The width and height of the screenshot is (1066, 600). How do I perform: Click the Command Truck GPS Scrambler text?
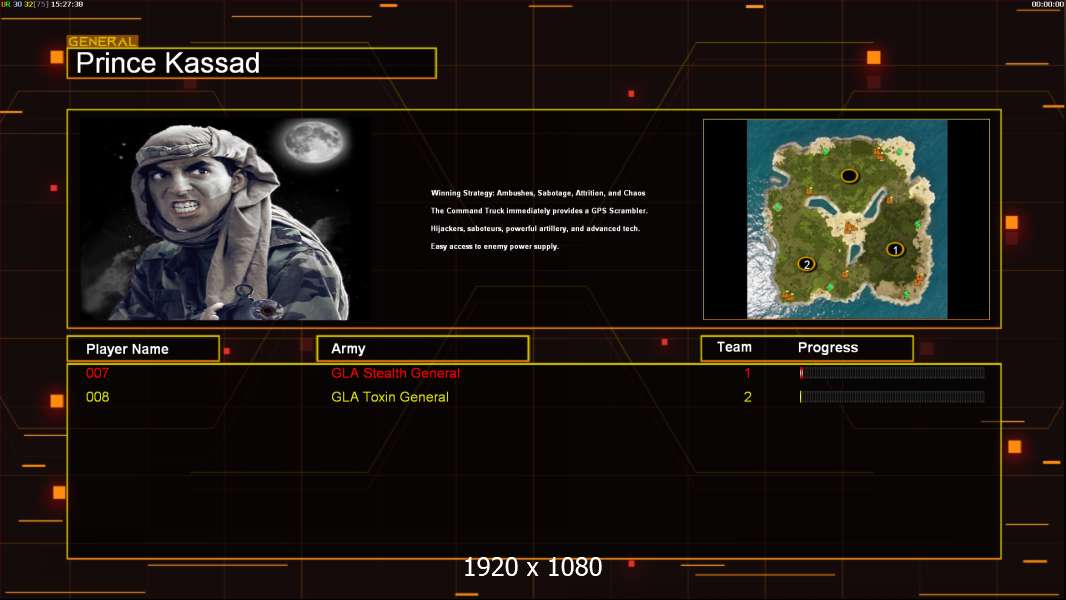[x=539, y=211]
